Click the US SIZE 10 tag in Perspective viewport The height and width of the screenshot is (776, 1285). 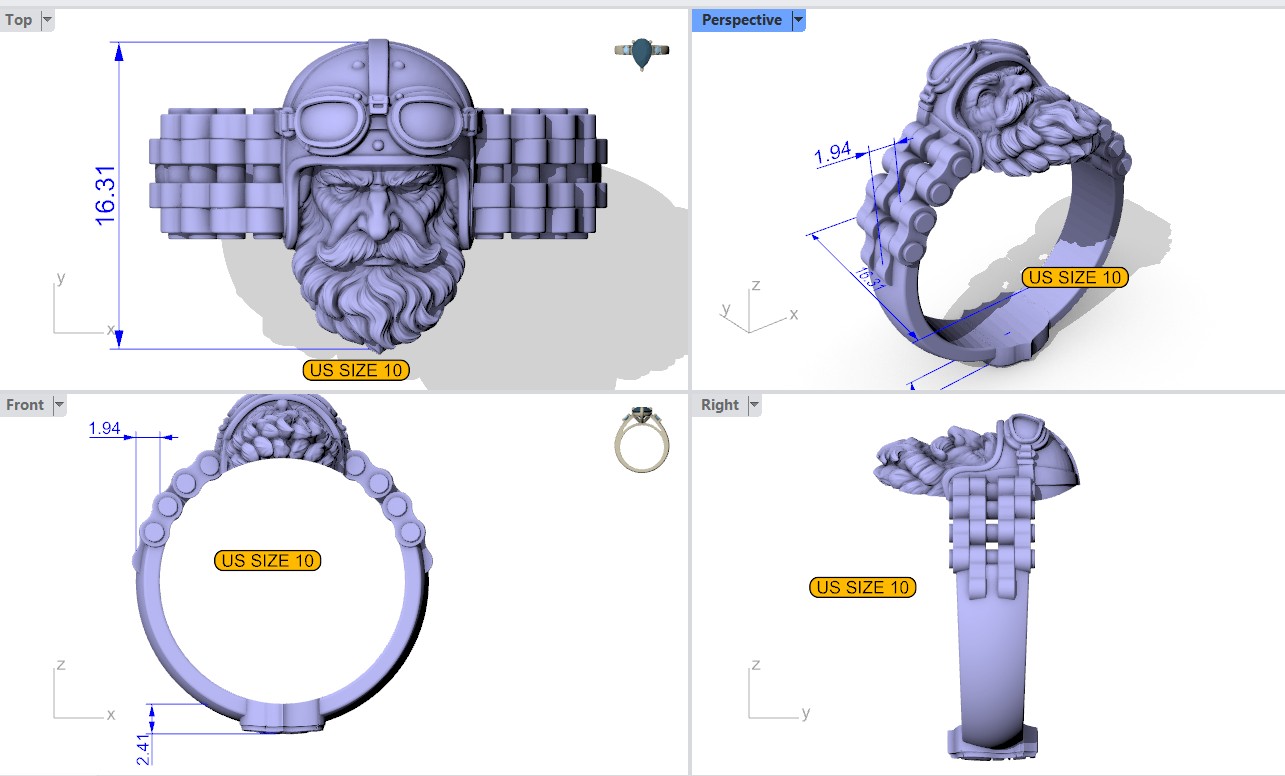[1075, 277]
